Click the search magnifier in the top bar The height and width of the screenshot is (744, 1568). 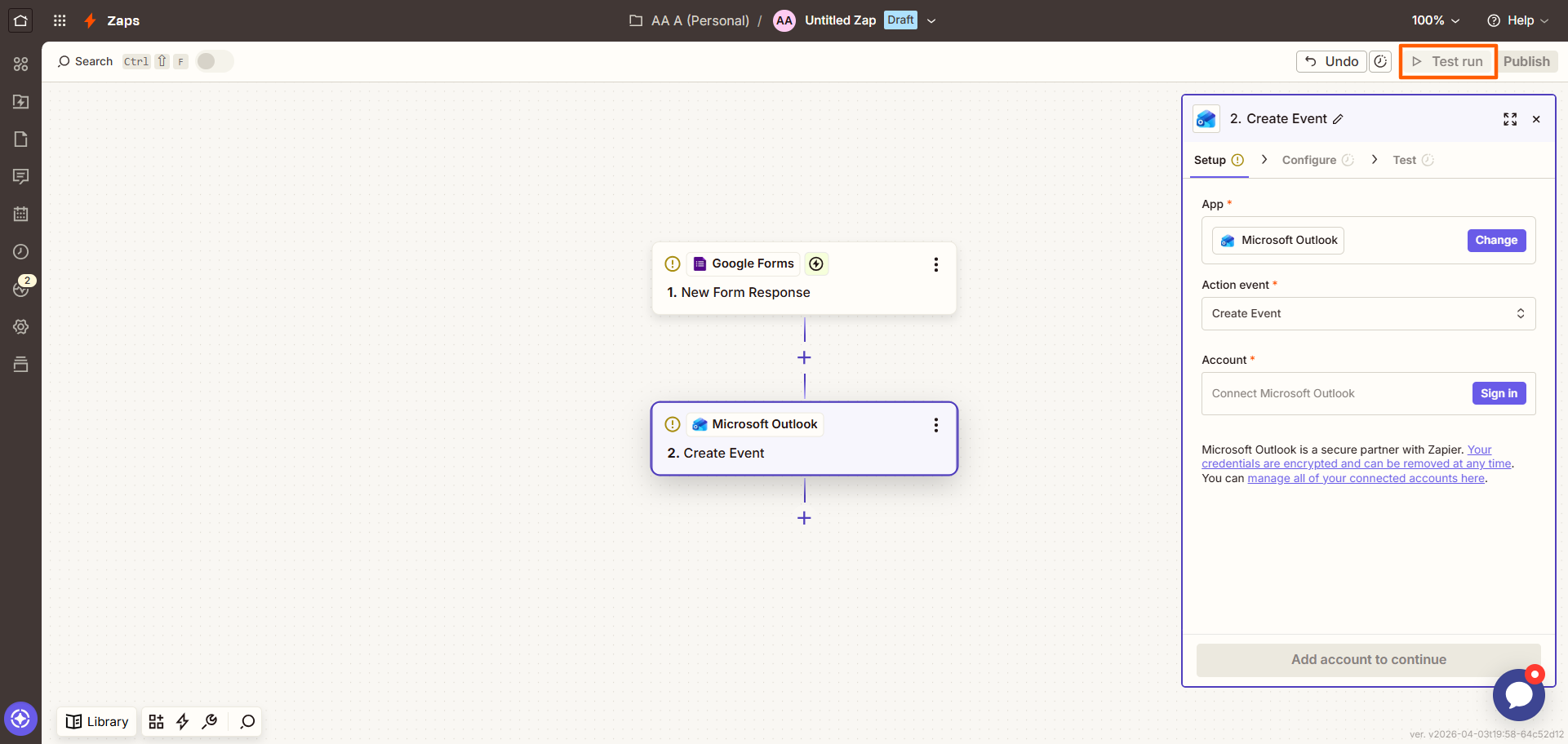[x=64, y=61]
